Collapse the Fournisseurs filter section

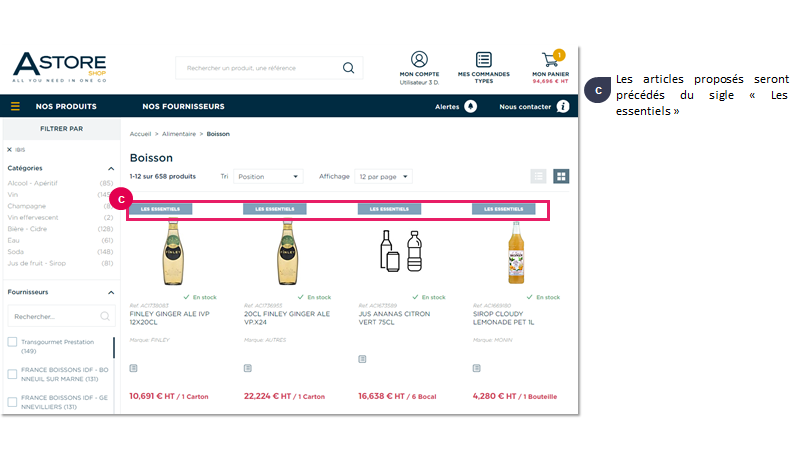111,292
